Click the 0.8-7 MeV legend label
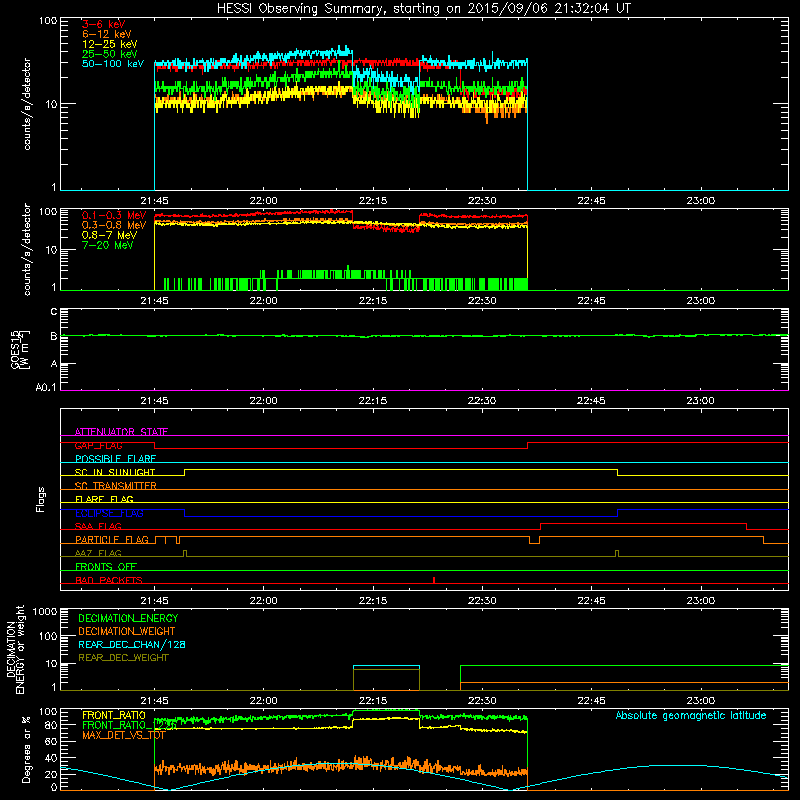 click(x=110, y=235)
